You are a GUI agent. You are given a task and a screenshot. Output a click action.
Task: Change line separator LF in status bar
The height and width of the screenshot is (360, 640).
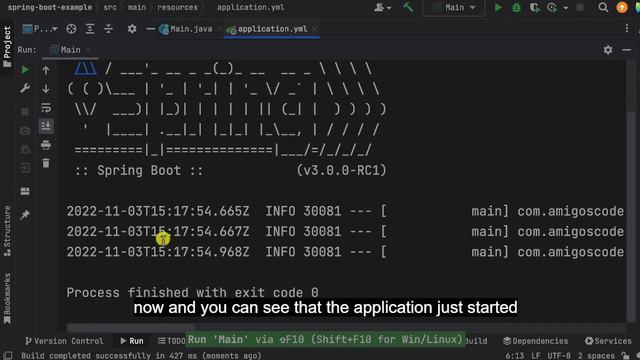536,356
